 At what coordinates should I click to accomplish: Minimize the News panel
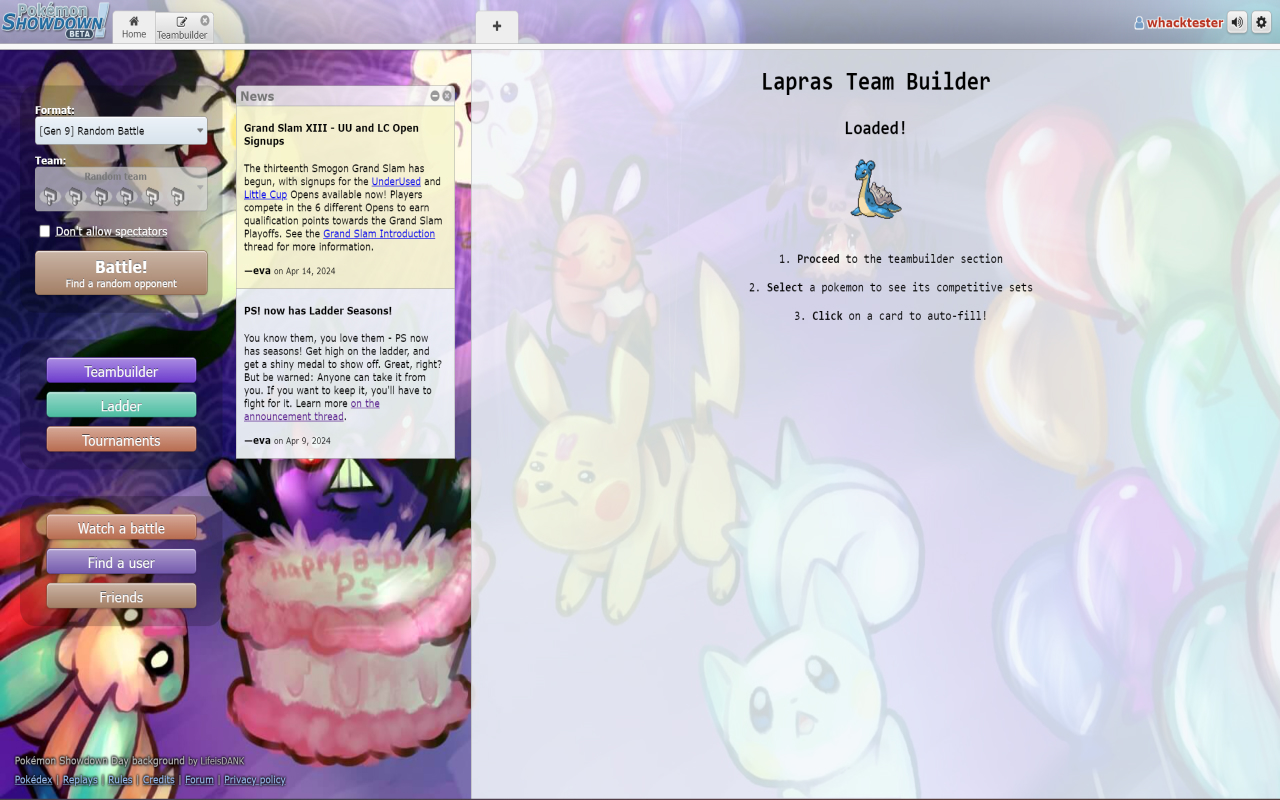click(x=436, y=95)
